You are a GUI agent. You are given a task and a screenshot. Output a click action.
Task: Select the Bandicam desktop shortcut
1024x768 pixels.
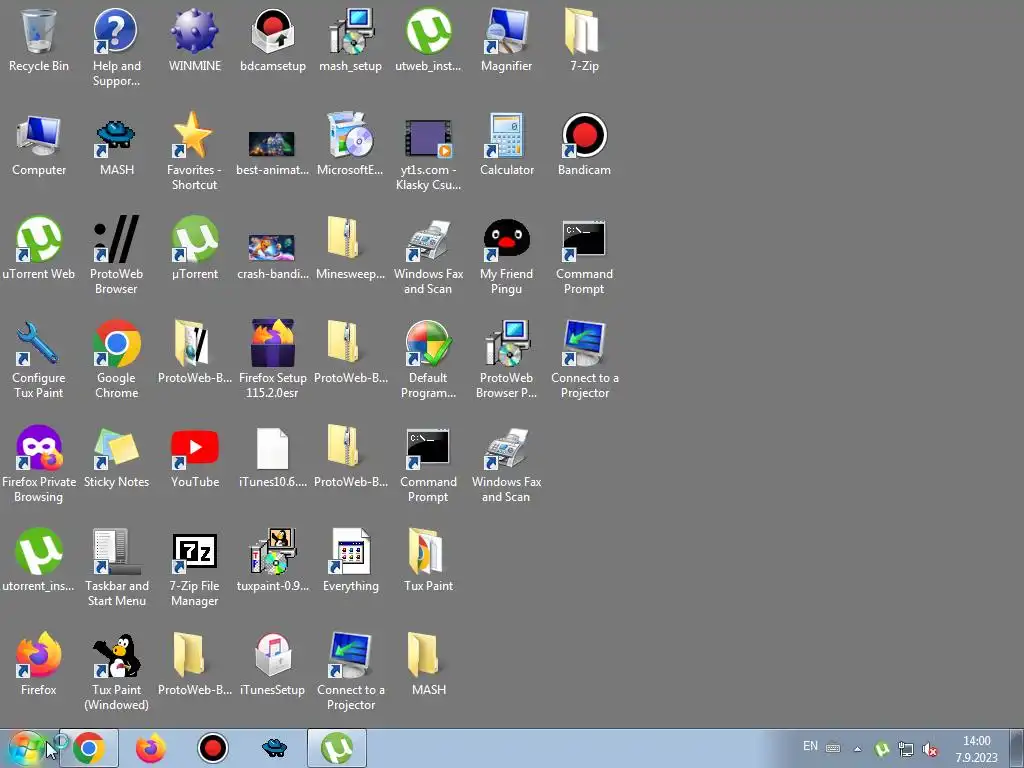pos(584,144)
